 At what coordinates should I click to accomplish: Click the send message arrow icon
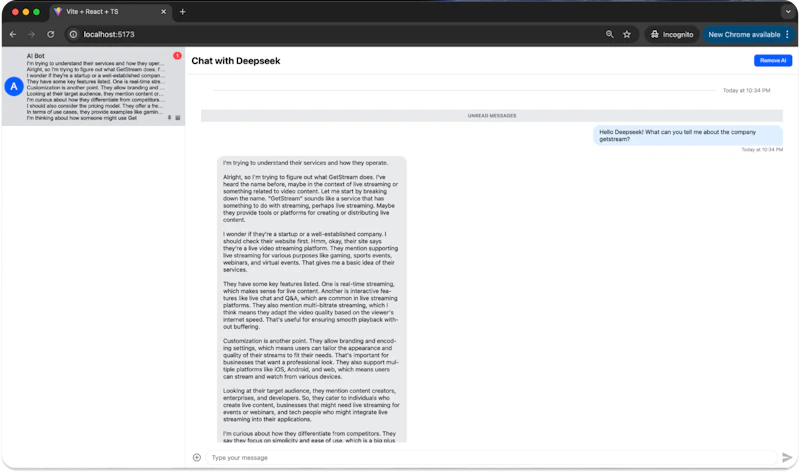(787, 457)
